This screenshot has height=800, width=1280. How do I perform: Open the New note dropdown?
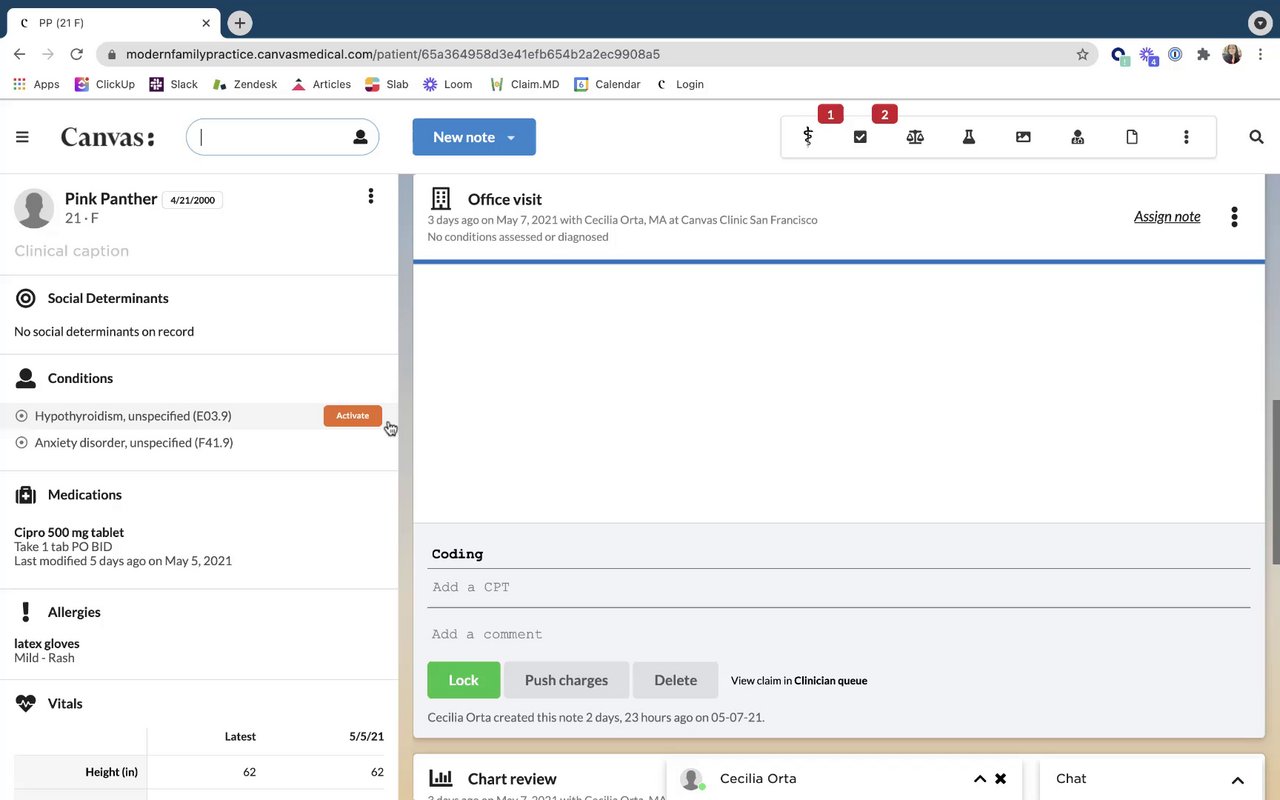click(x=474, y=137)
